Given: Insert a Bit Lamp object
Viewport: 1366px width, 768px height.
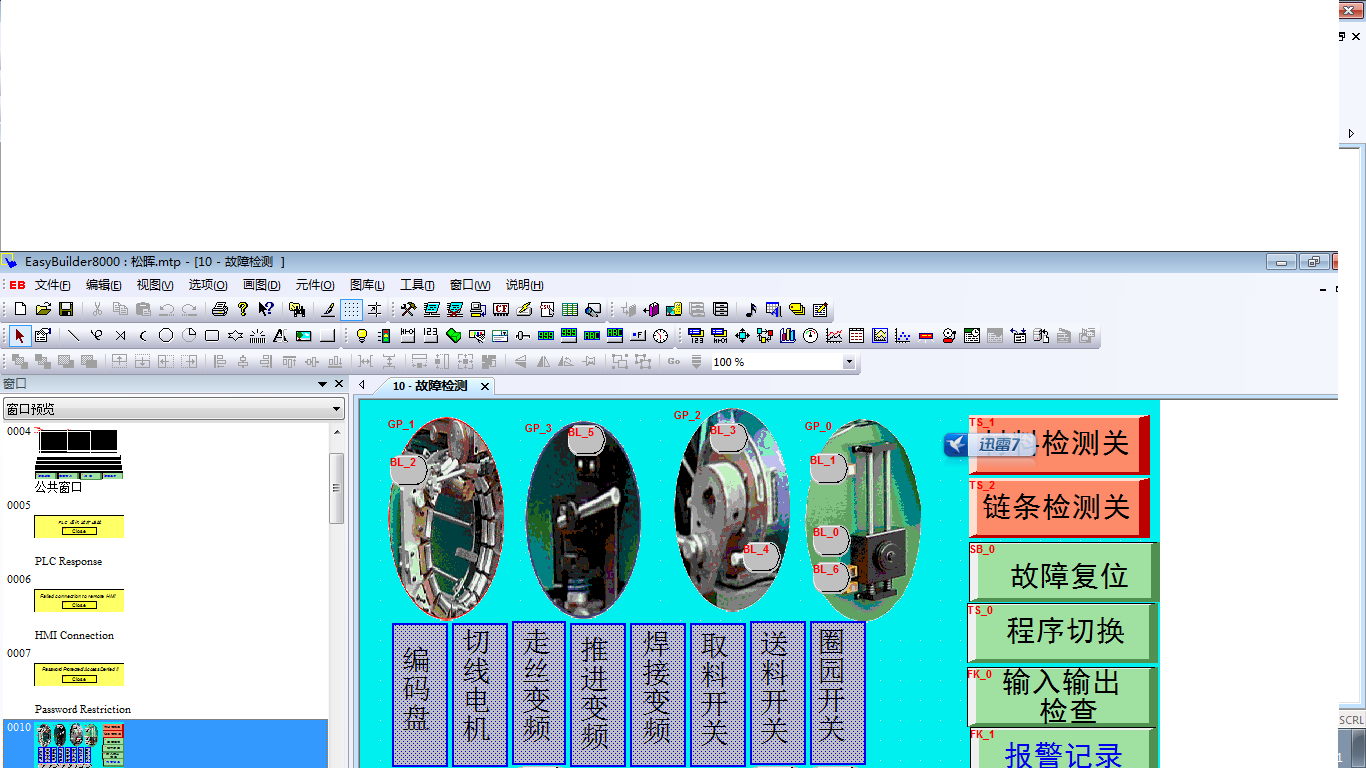Looking at the screenshot, I should coord(362,336).
